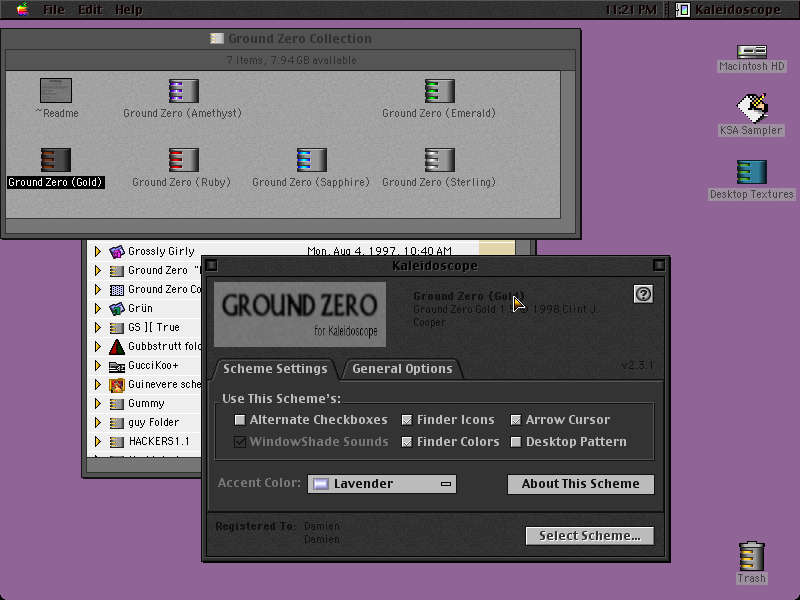Click the 11:21 PM menu bar clock
Image resolution: width=800 pixels, height=600 pixels.
coord(631,10)
